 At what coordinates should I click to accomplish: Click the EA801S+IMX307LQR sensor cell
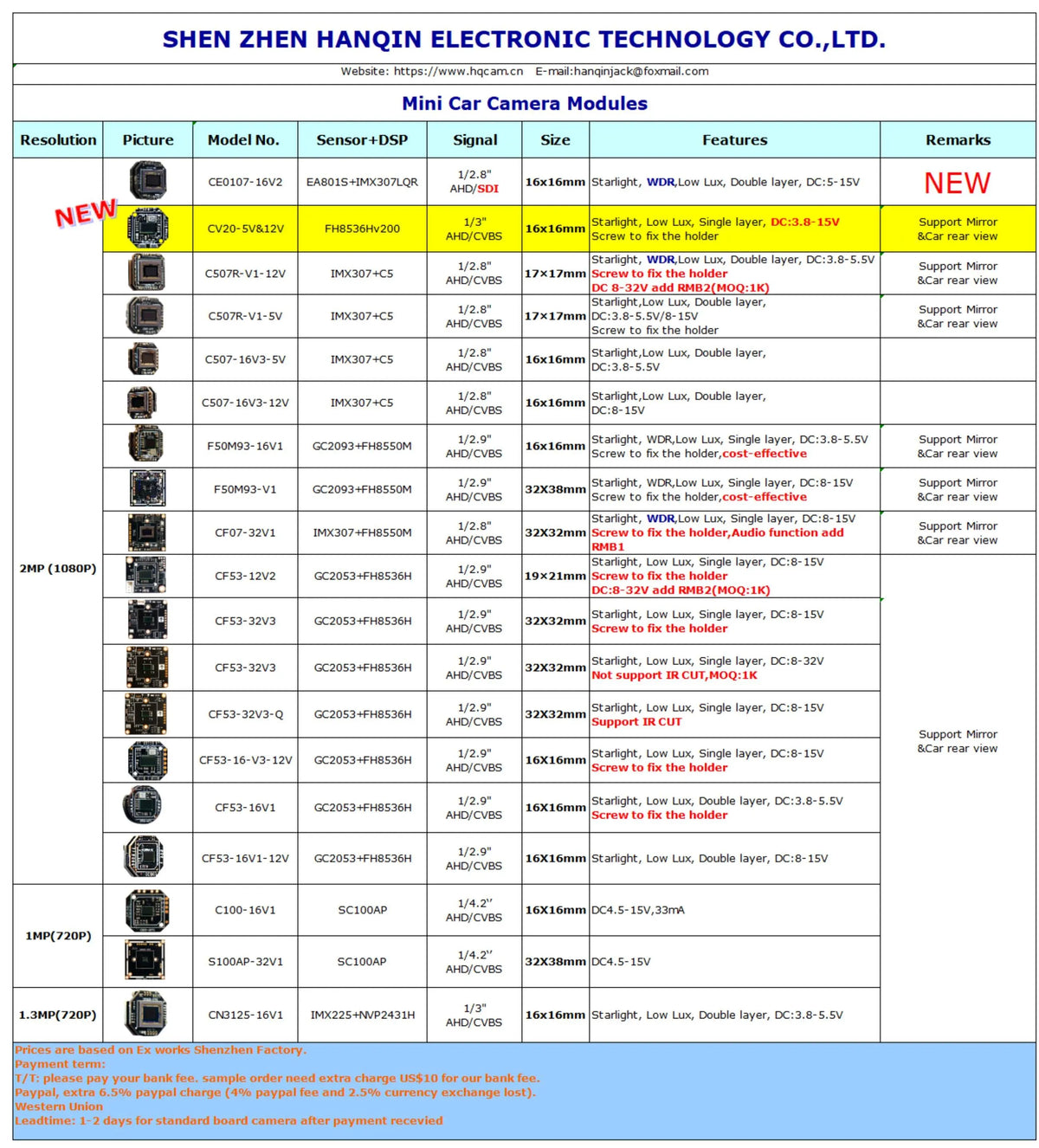[362, 182]
